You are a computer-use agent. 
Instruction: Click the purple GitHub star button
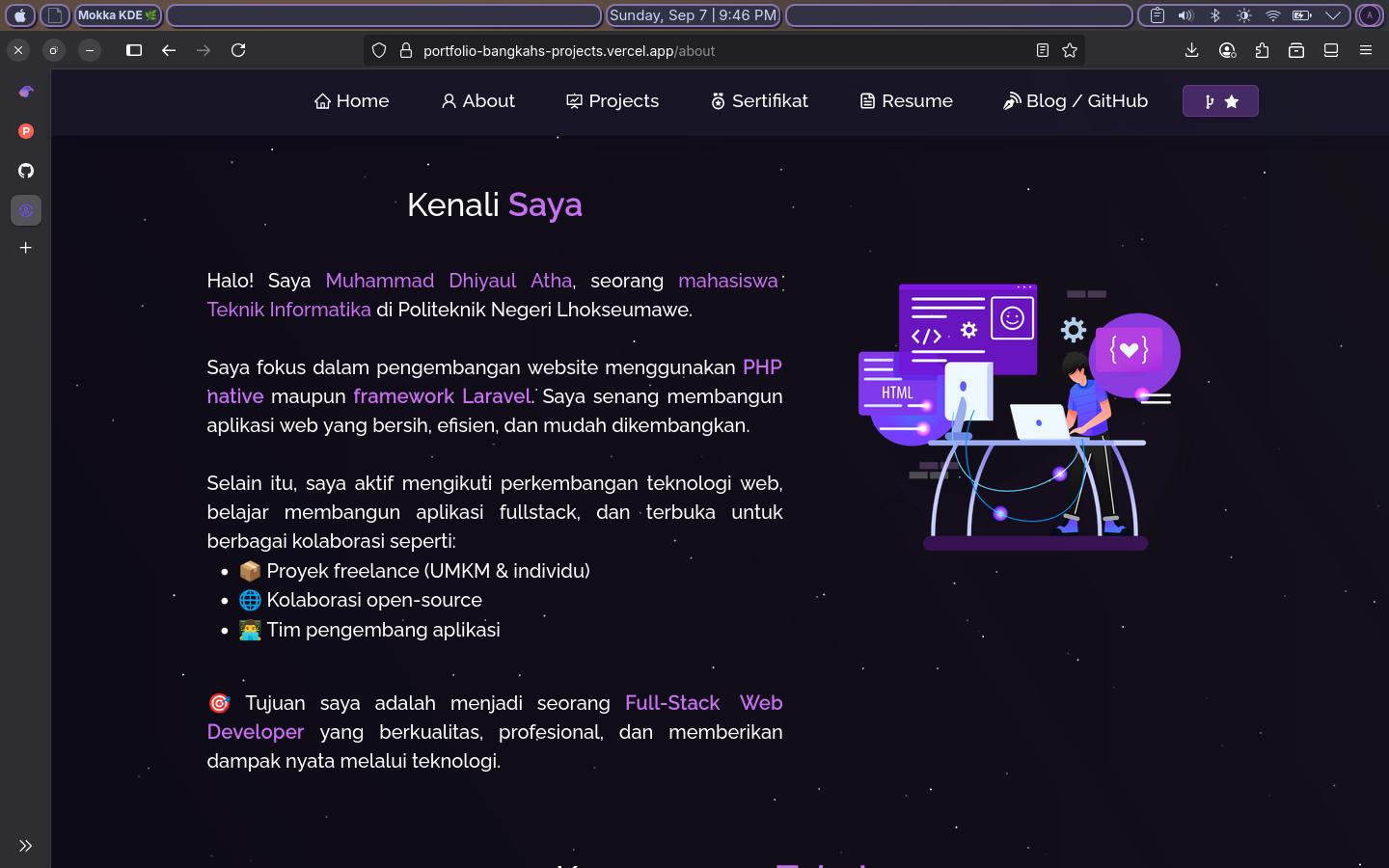(1219, 100)
